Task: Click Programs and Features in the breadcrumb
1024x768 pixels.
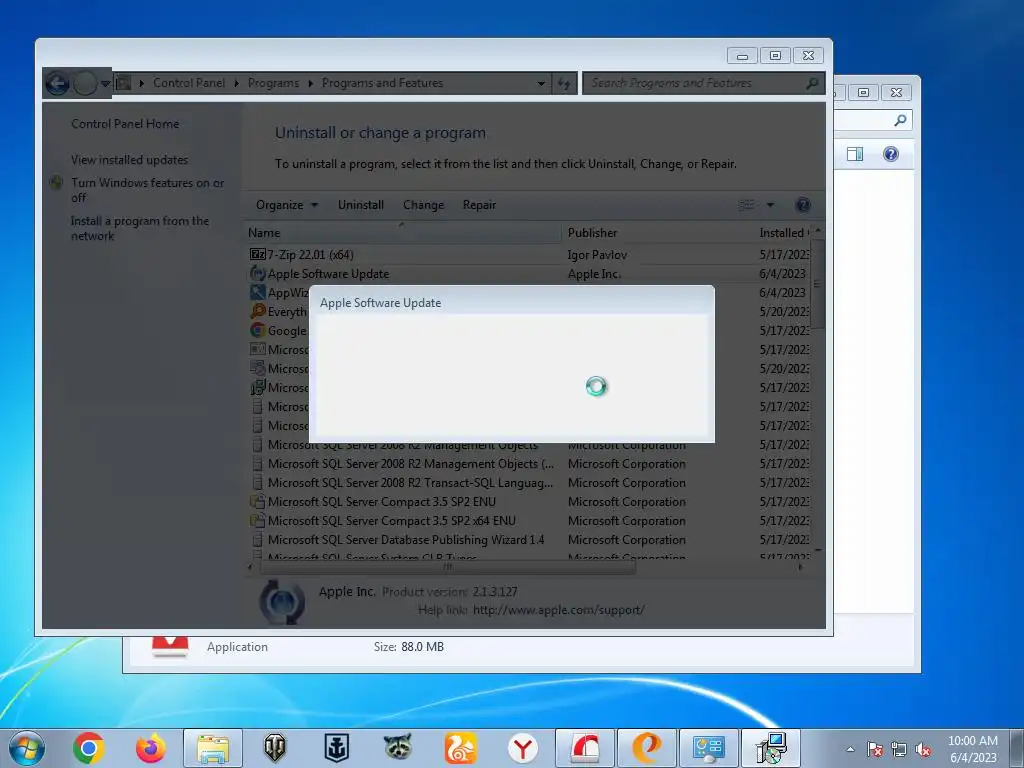Action: tap(382, 83)
